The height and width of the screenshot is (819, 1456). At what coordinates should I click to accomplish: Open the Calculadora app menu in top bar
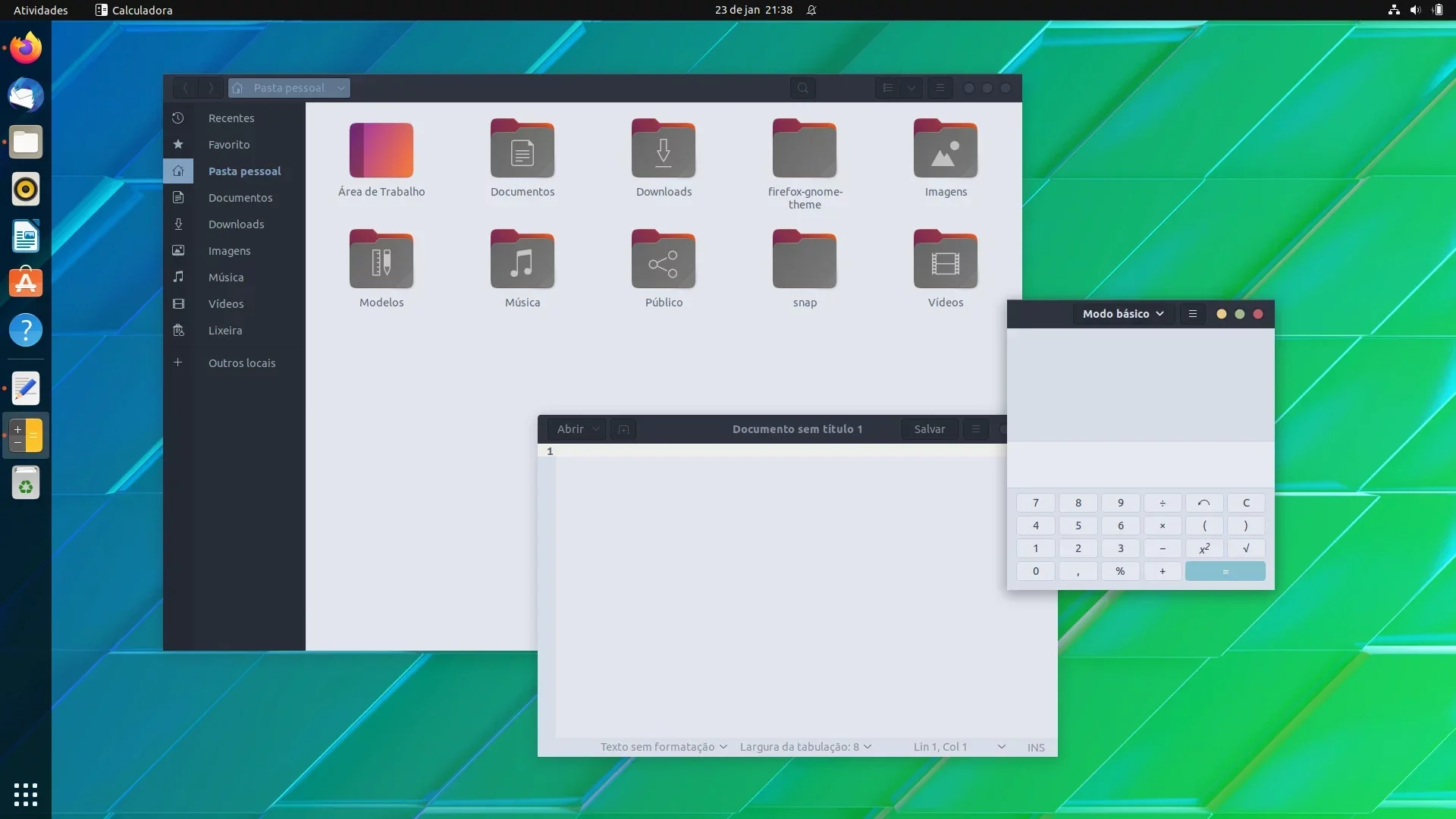(134, 10)
